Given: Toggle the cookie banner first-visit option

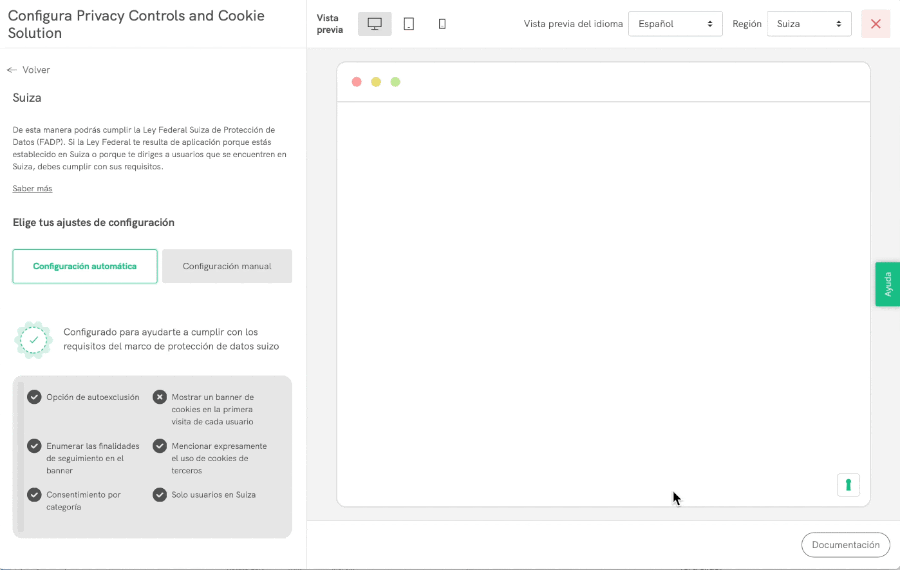Looking at the screenshot, I should 159,397.
